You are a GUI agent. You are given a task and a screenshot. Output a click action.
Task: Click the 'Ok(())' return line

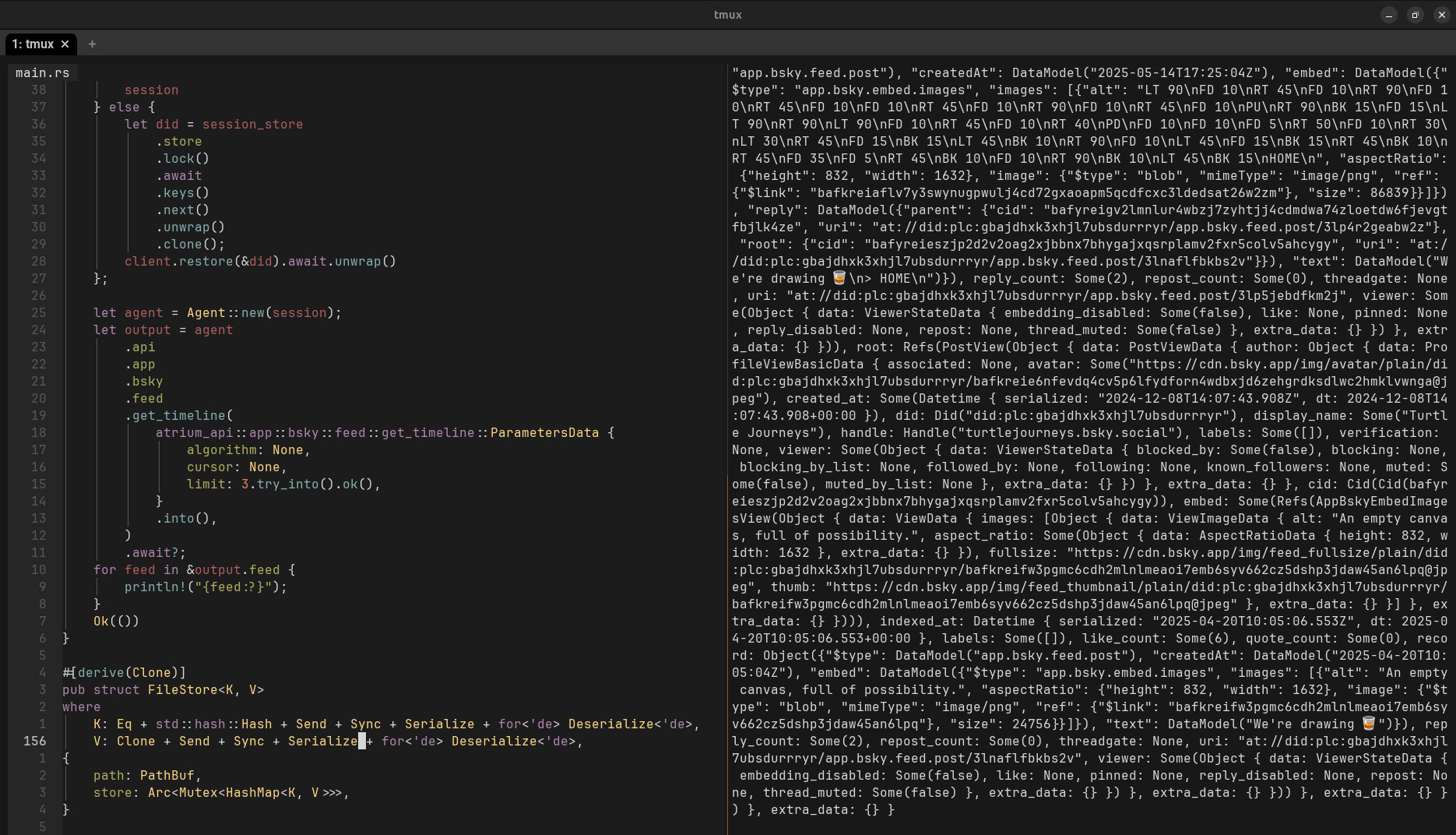coord(116,621)
